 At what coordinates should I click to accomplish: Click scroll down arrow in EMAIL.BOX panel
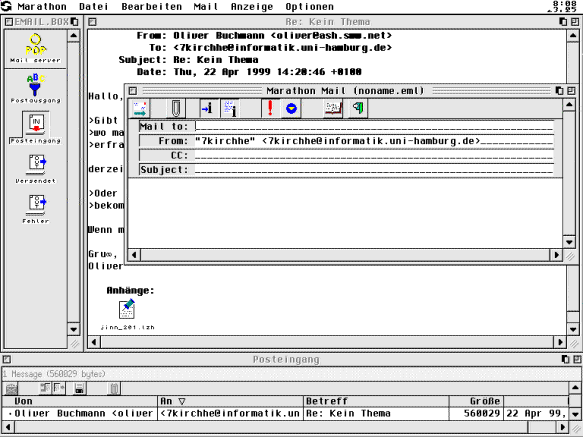[73, 330]
